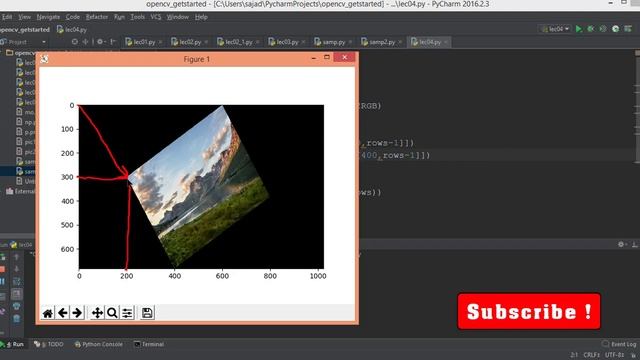Open the Run panel settings gear
Viewport: 640px width, 360px height.
point(621,244)
